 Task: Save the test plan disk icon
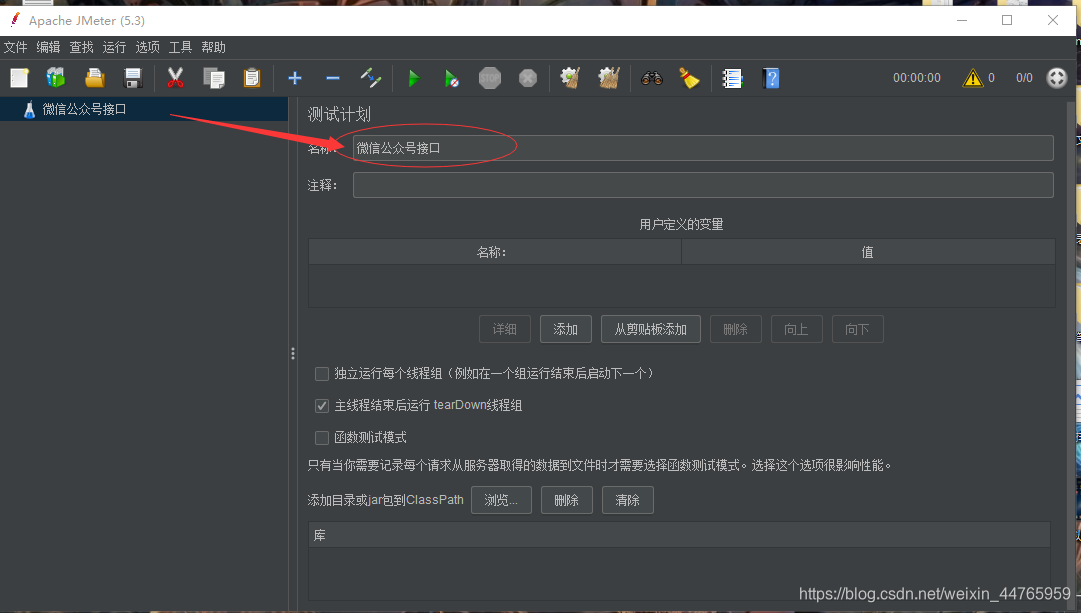pyautogui.click(x=132, y=78)
